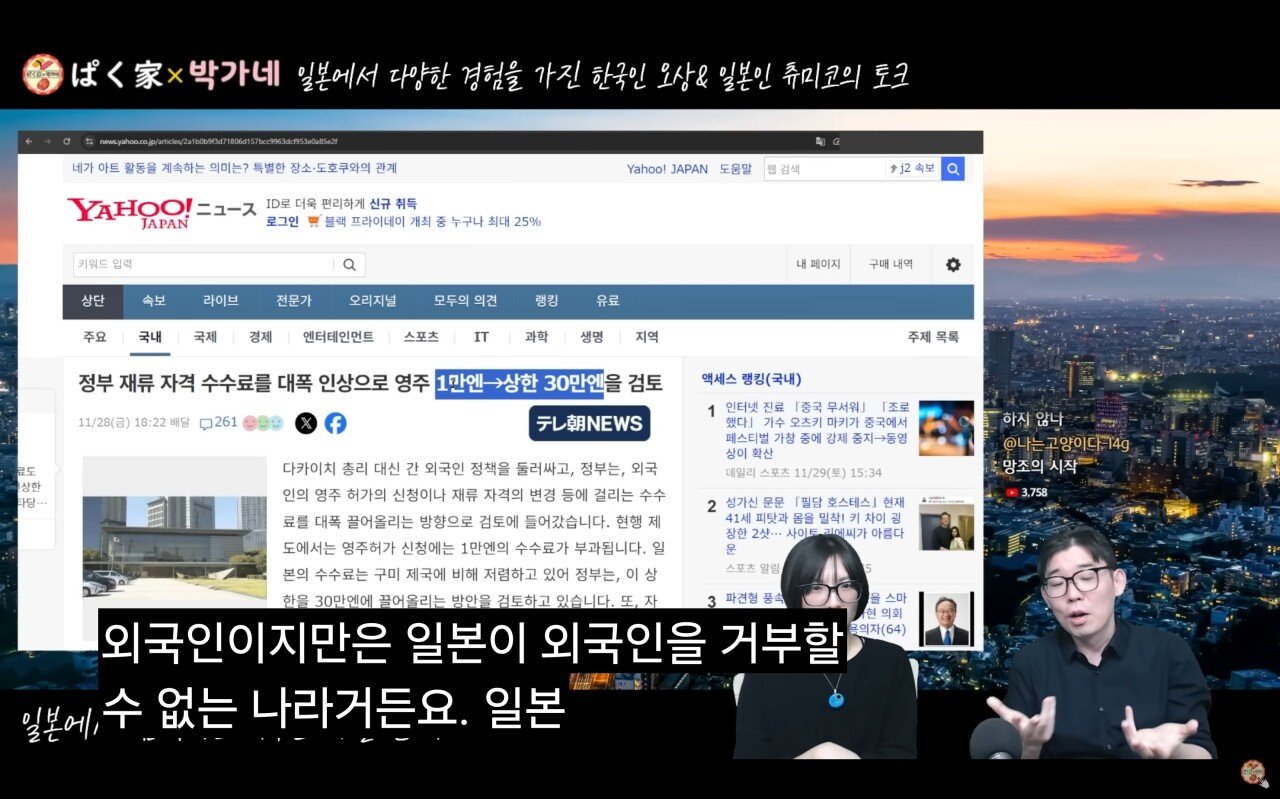Open the 속보 tab in blue navigation bar
Image resolution: width=1280 pixels, height=799 pixels.
(154, 301)
